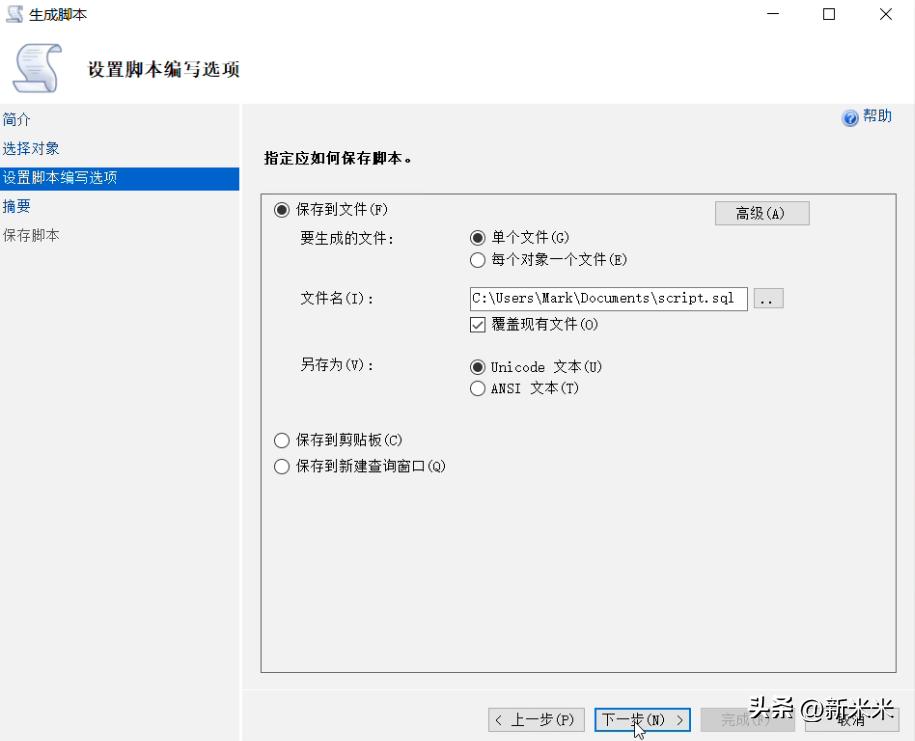Open the 高级 advanced options dialog
This screenshot has width=915, height=741.
tap(762, 212)
